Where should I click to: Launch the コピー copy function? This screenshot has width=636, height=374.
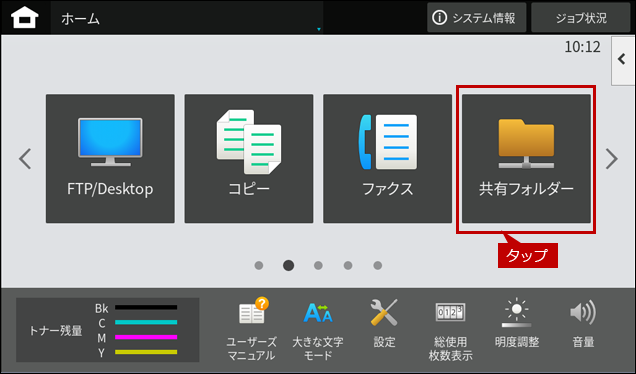249,159
